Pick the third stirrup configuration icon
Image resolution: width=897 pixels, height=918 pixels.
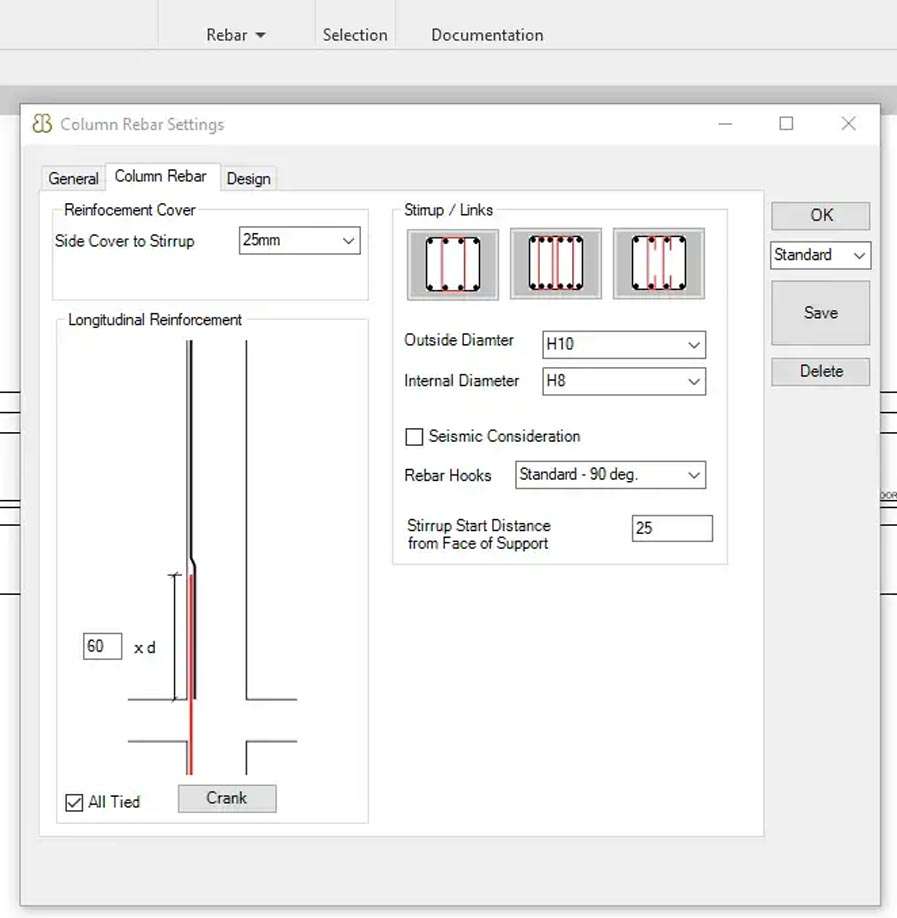658,264
